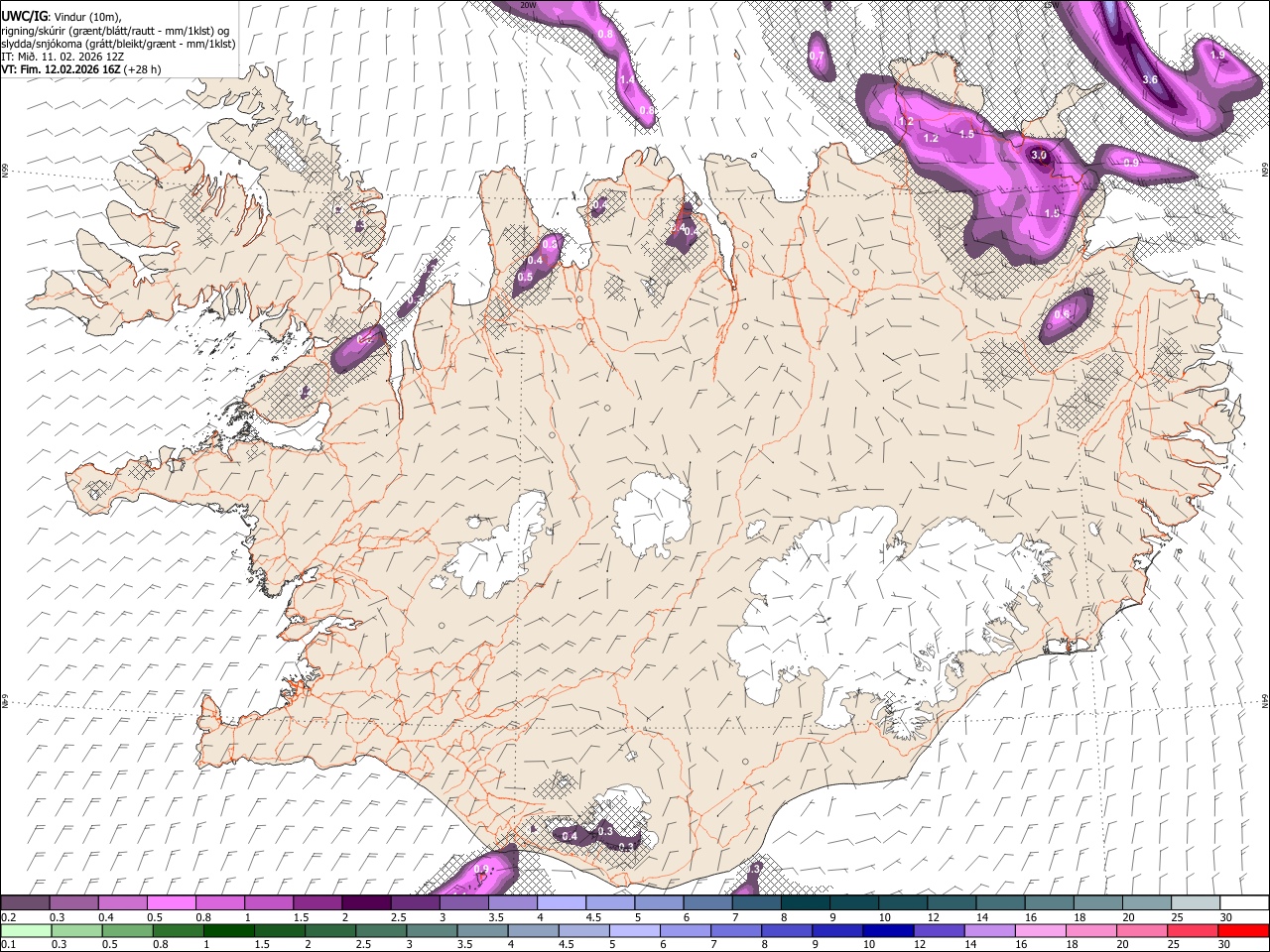Image resolution: width=1270 pixels, height=952 pixels.
Task: Click the 'slydda/snjókoma' legend description line
Action: tap(118, 44)
